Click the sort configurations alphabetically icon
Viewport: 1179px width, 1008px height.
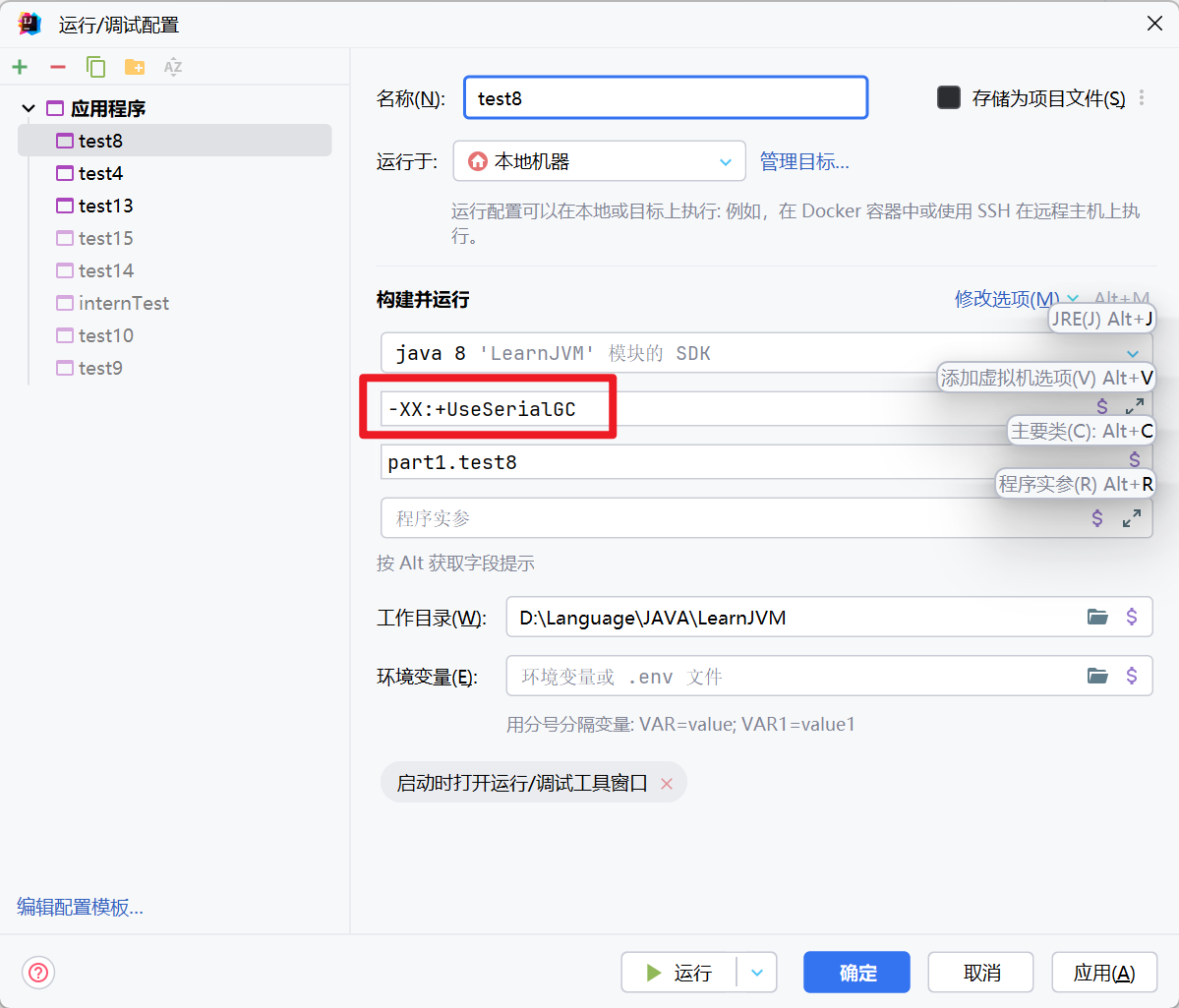173,67
